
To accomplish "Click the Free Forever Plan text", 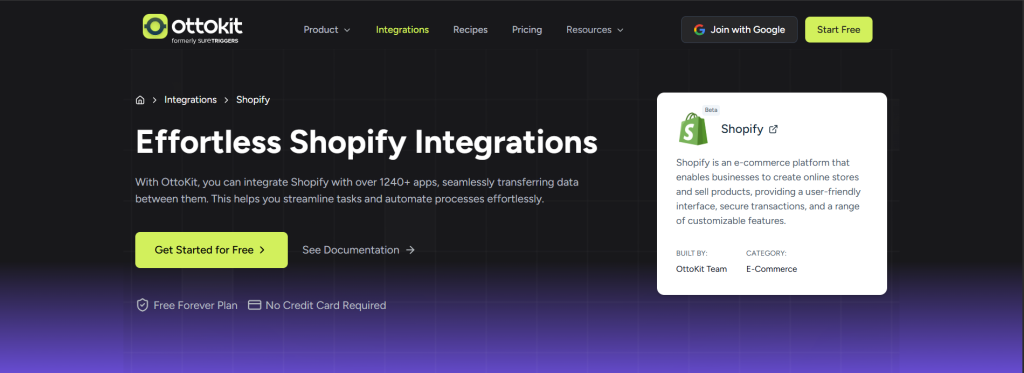I will (x=195, y=305).
